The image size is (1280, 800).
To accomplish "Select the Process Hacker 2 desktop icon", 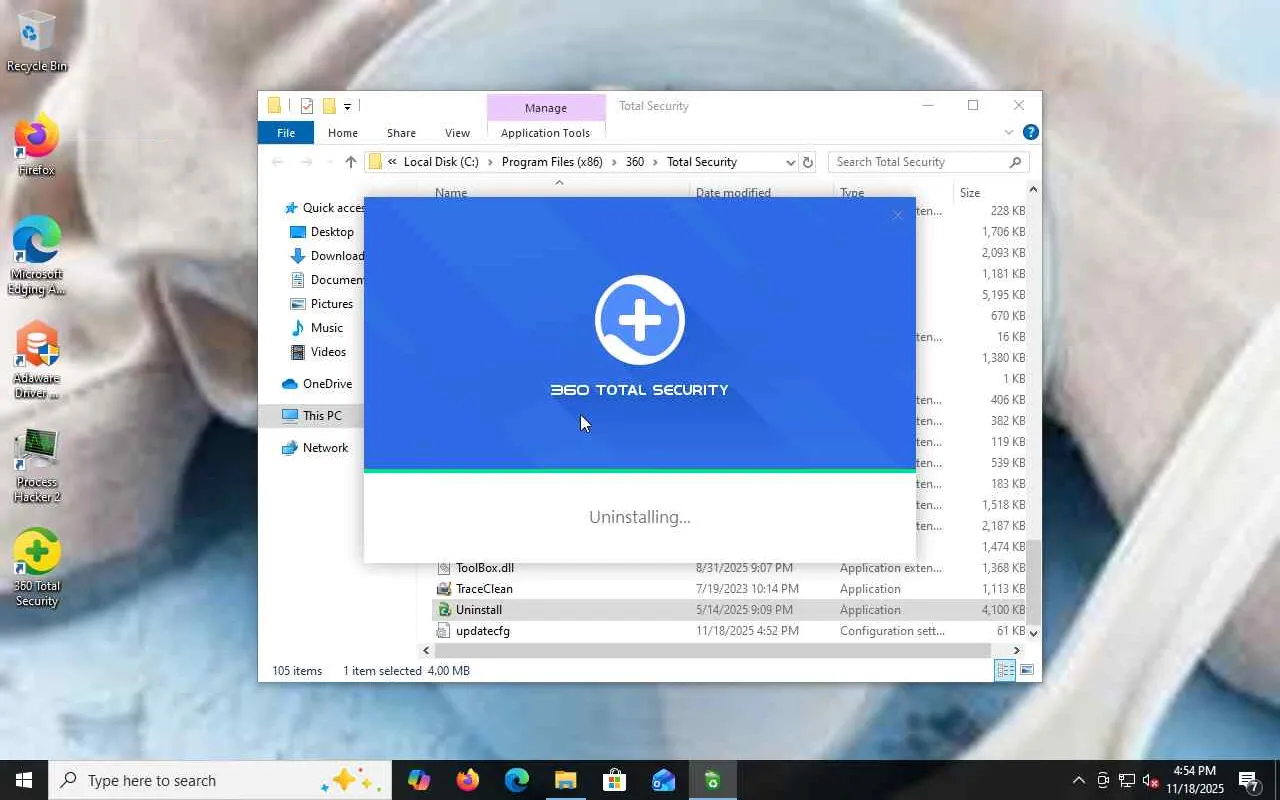I will 37,464.
